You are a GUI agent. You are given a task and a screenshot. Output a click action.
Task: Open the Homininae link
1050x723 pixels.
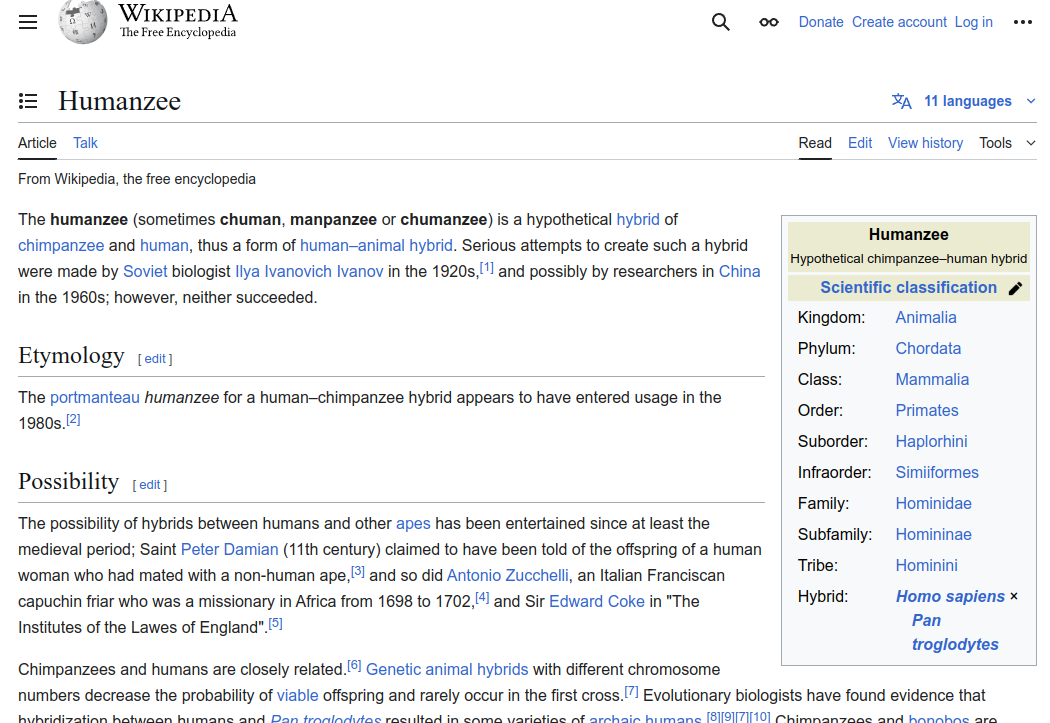pyautogui.click(x=933, y=535)
